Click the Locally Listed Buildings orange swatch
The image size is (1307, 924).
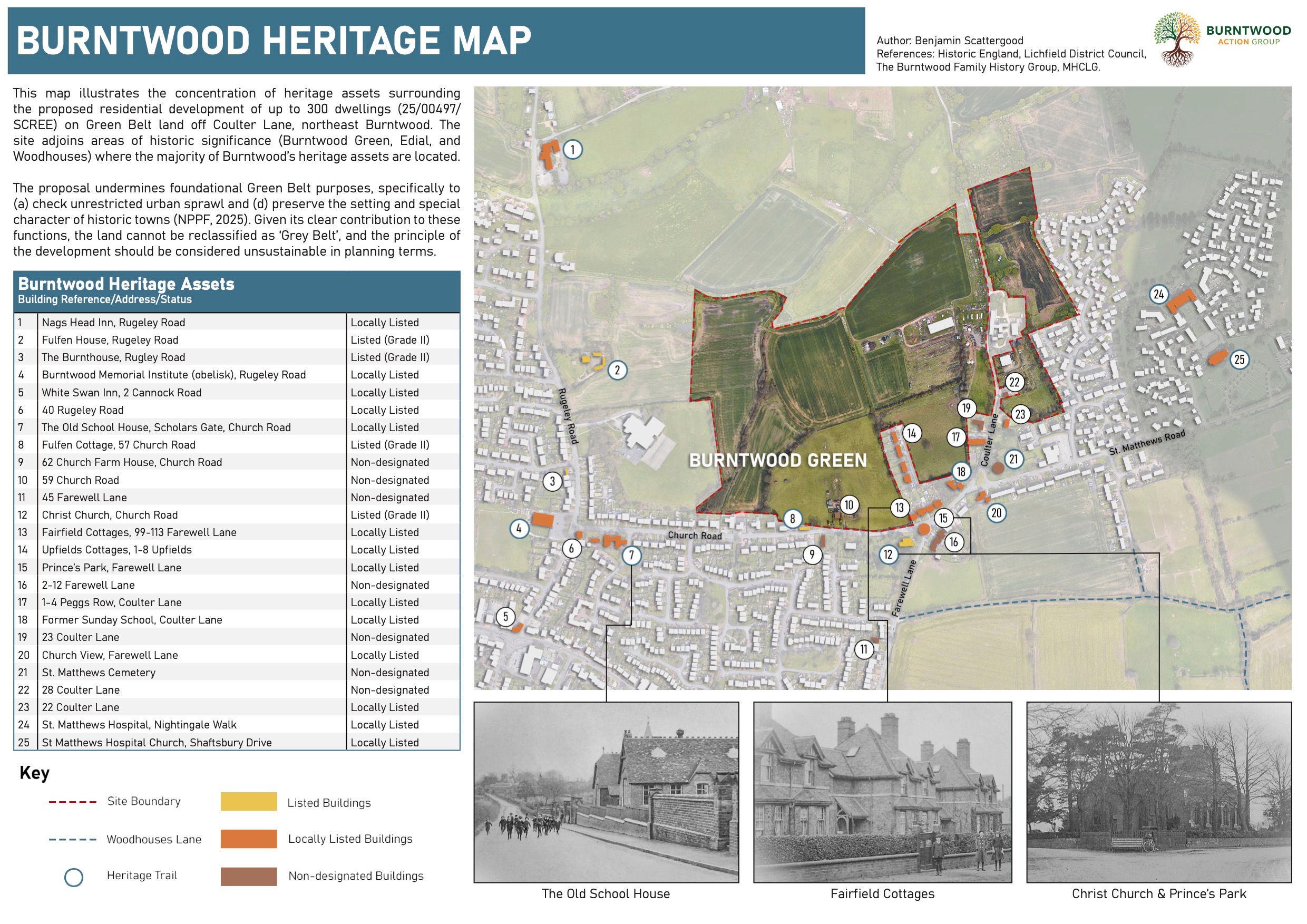pos(249,839)
